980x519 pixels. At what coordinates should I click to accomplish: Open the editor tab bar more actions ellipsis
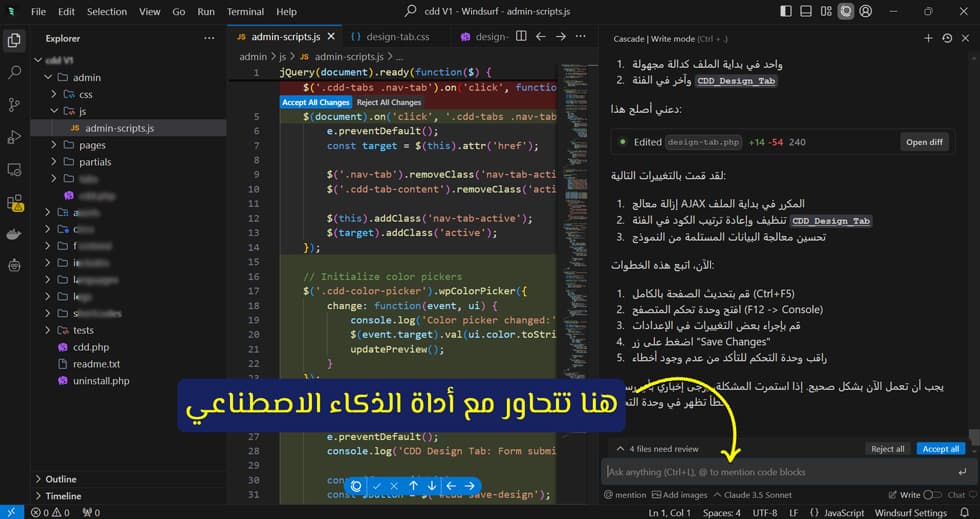click(x=581, y=36)
